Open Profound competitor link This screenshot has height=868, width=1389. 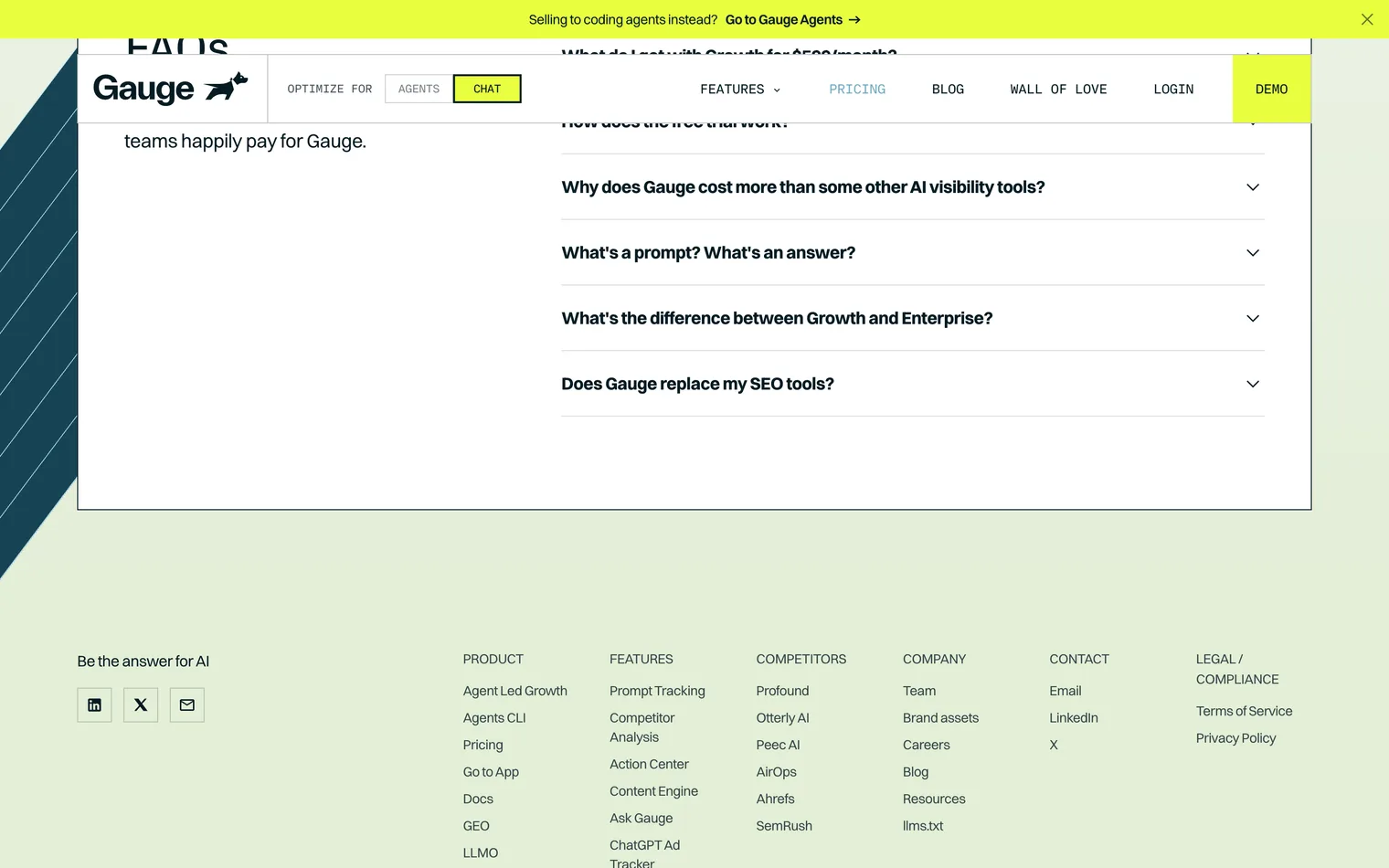pyautogui.click(x=782, y=691)
